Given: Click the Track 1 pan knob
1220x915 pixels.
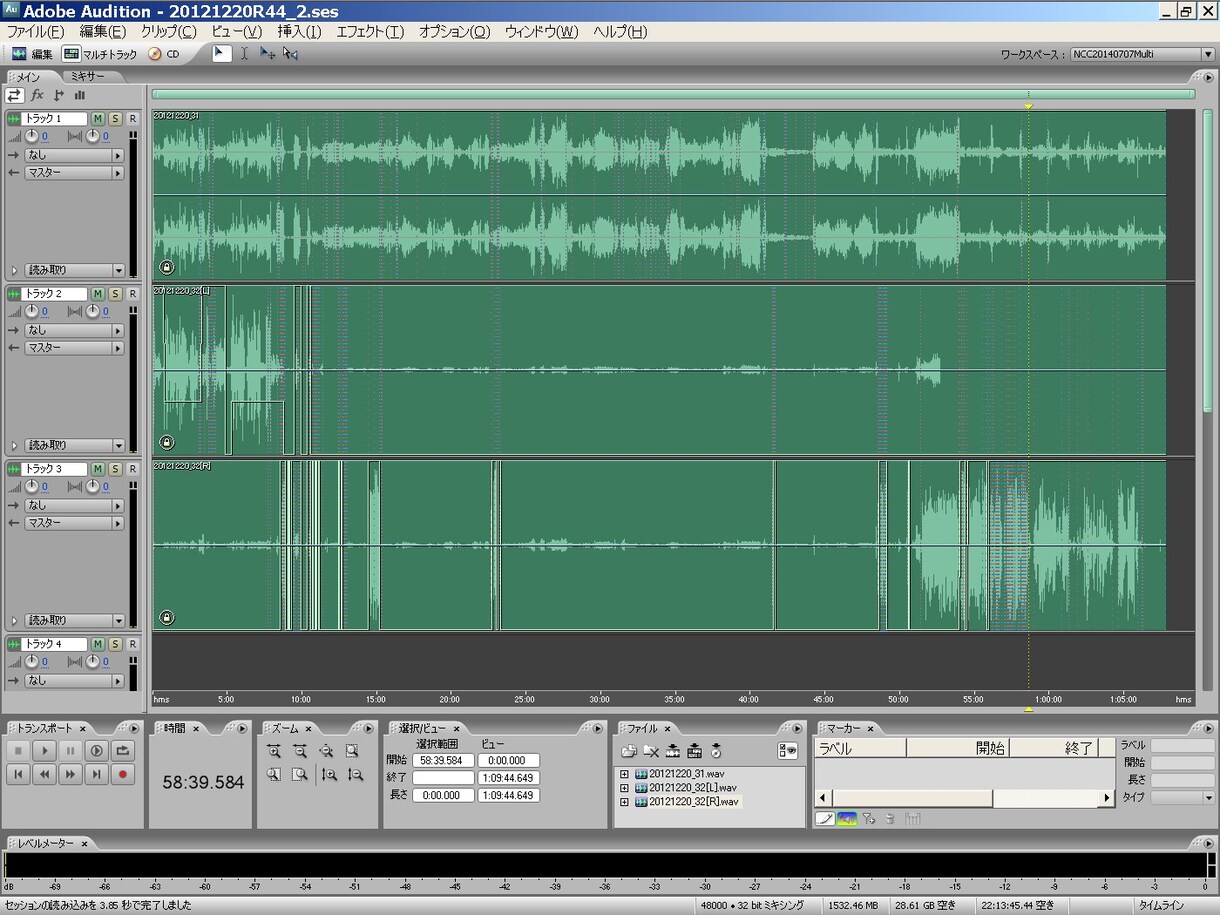Looking at the screenshot, I should tap(93, 136).
